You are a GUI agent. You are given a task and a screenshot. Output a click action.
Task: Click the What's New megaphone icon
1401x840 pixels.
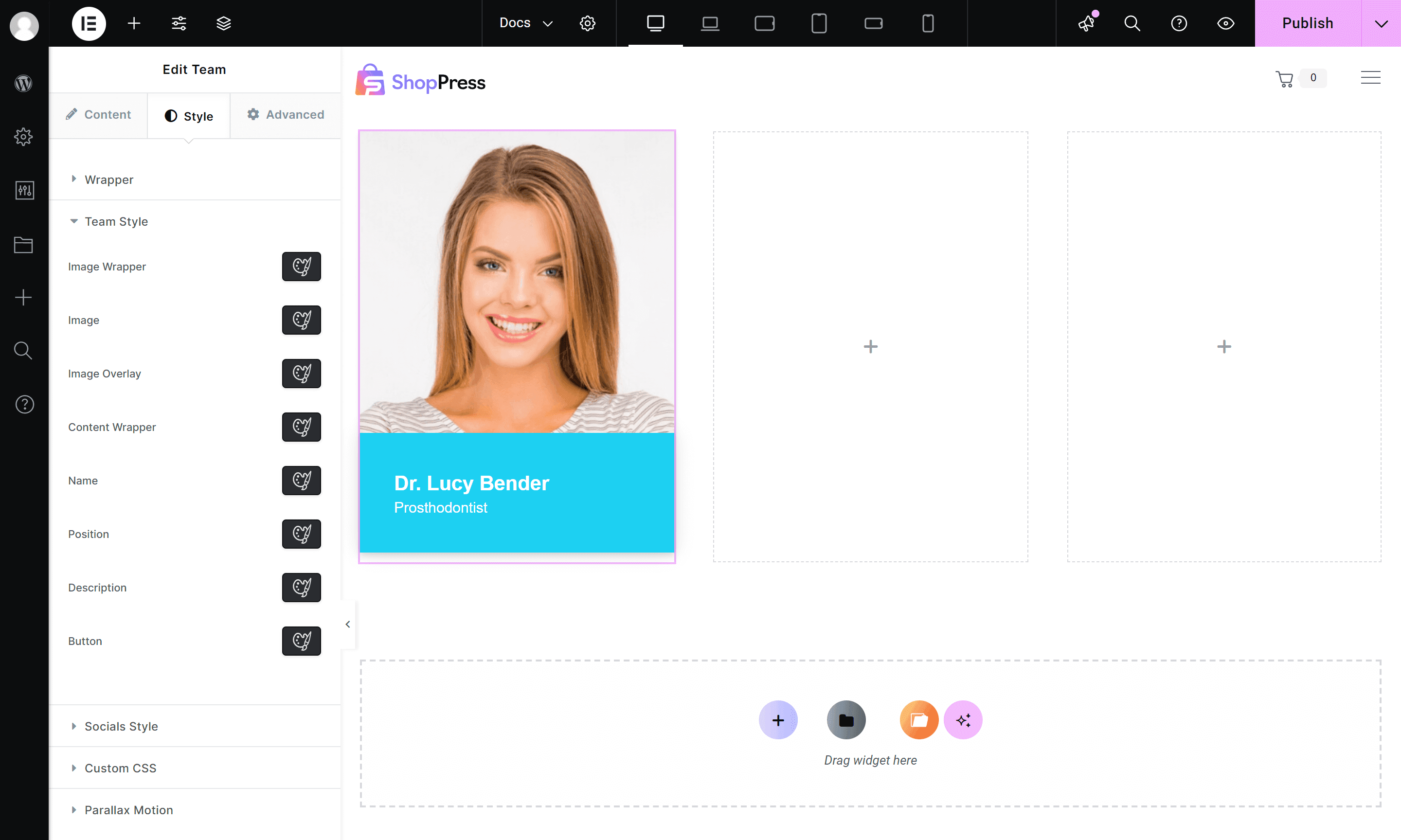tap(1086, 23)
